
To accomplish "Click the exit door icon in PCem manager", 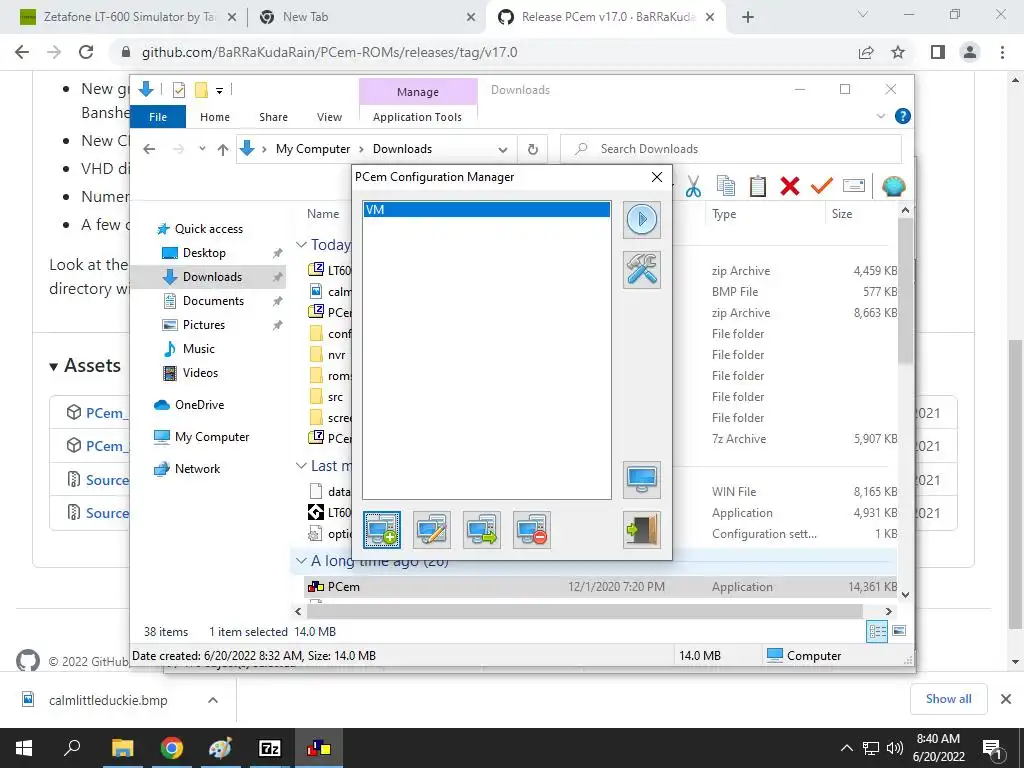I will [x=641, y=530].
